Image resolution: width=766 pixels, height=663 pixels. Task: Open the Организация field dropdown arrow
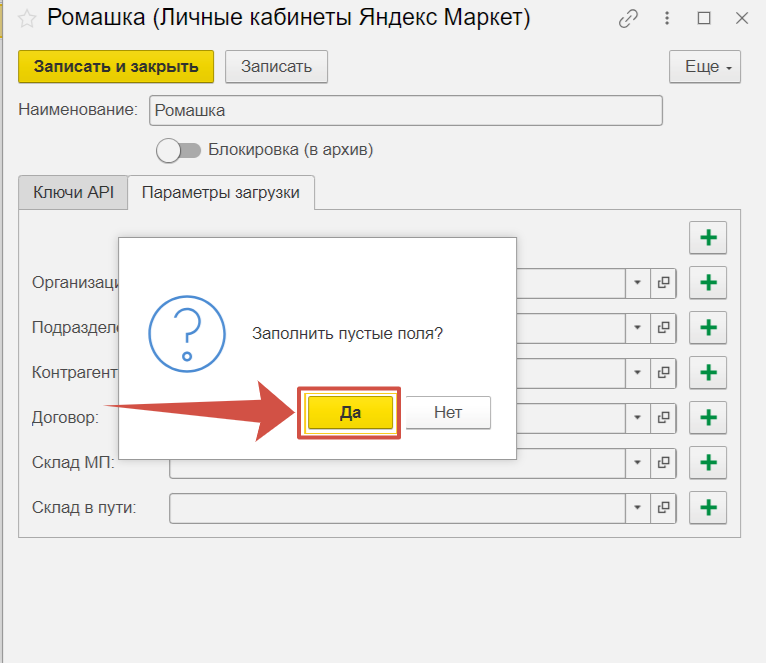pyautogui.click(x=638, y=283)
